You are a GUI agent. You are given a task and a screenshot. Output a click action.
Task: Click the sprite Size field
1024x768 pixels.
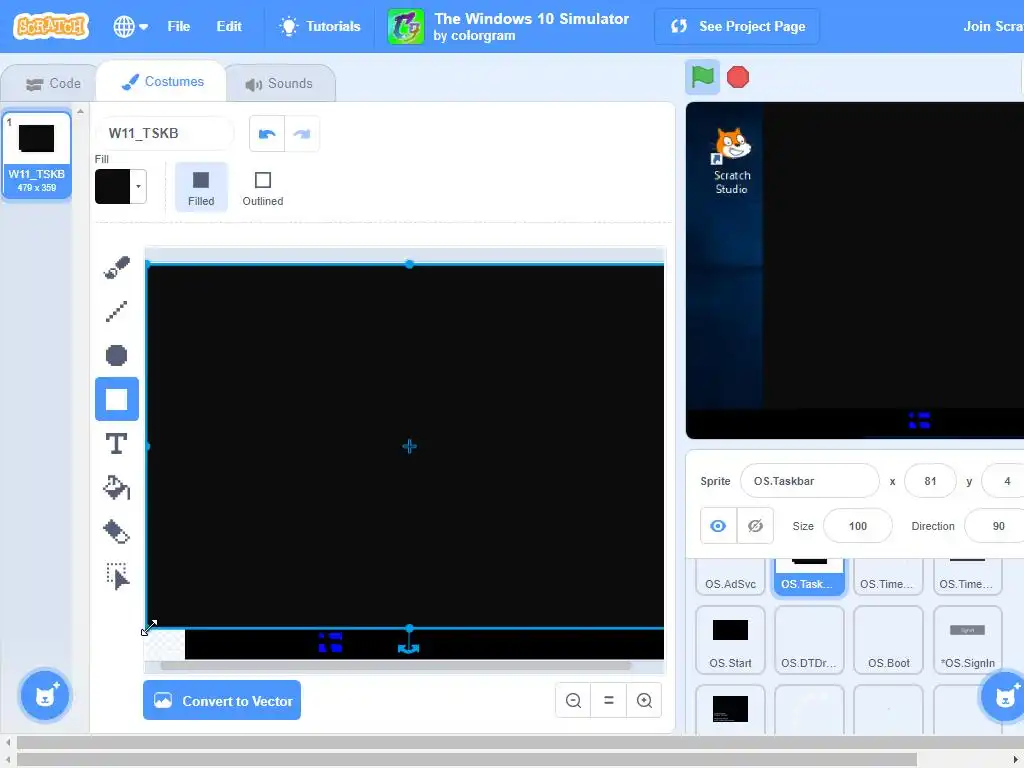pyautogui.click(x=857, y=526)
